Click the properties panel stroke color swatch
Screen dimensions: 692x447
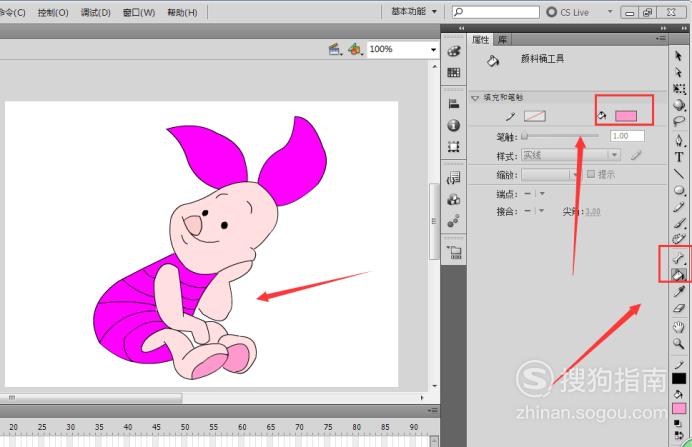click(x=535, y=116)
